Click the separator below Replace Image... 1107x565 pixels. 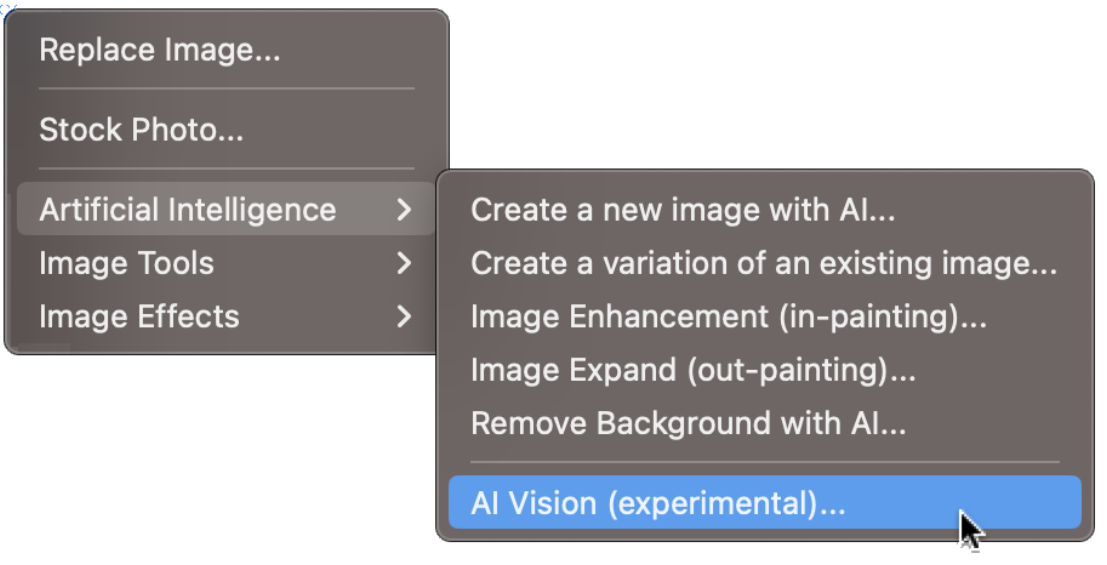(226, 89)
